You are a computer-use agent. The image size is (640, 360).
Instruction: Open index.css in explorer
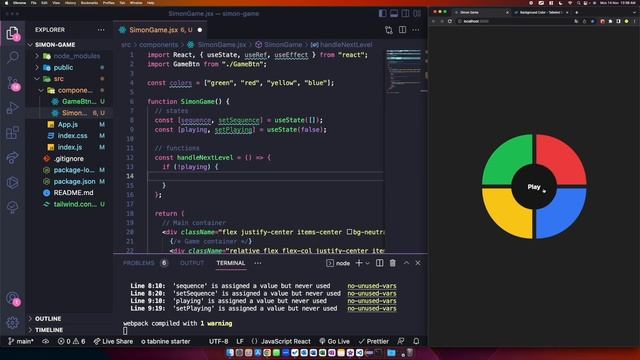point(72,136)
